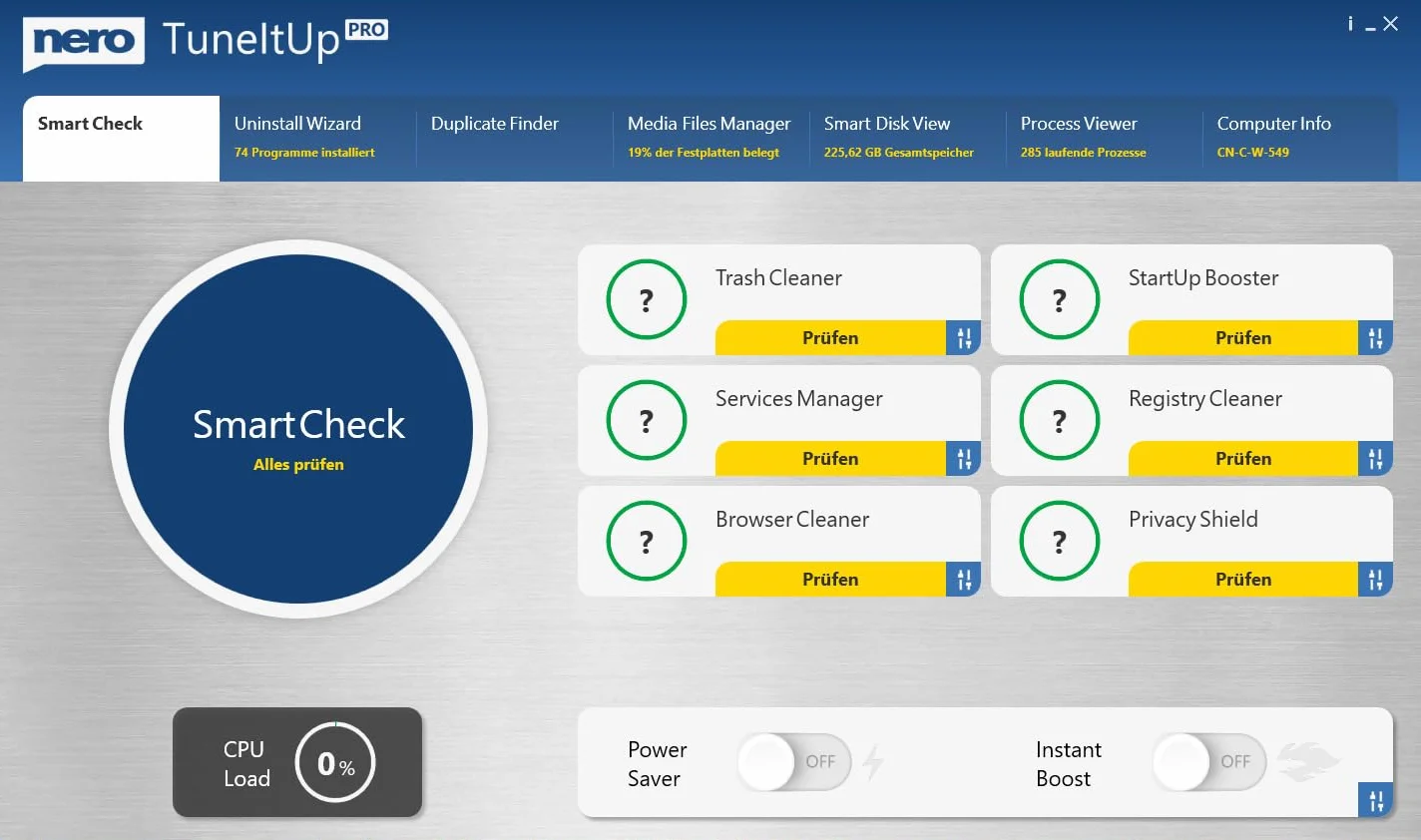Click the StartUp Booster question mark status circle

tap(1060, 299)
